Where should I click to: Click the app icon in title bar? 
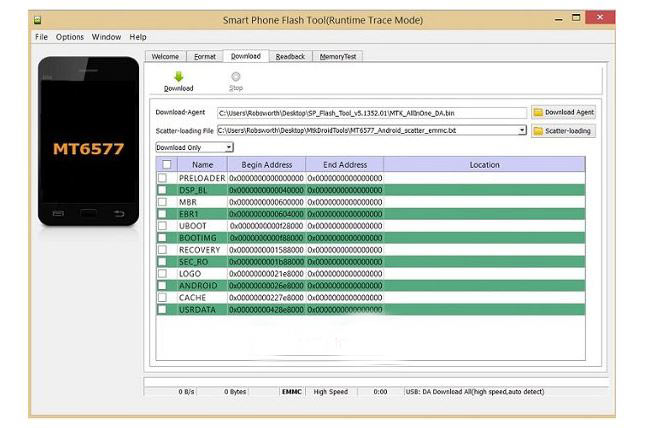click(x=40, y=21)
